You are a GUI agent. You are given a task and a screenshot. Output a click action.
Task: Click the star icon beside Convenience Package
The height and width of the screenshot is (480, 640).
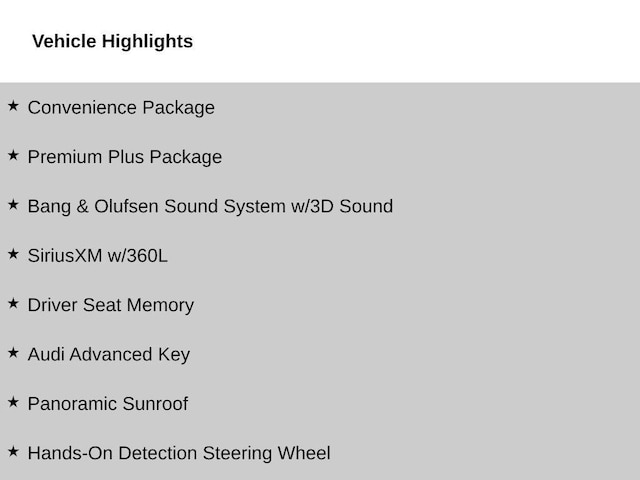pos(13,106)
